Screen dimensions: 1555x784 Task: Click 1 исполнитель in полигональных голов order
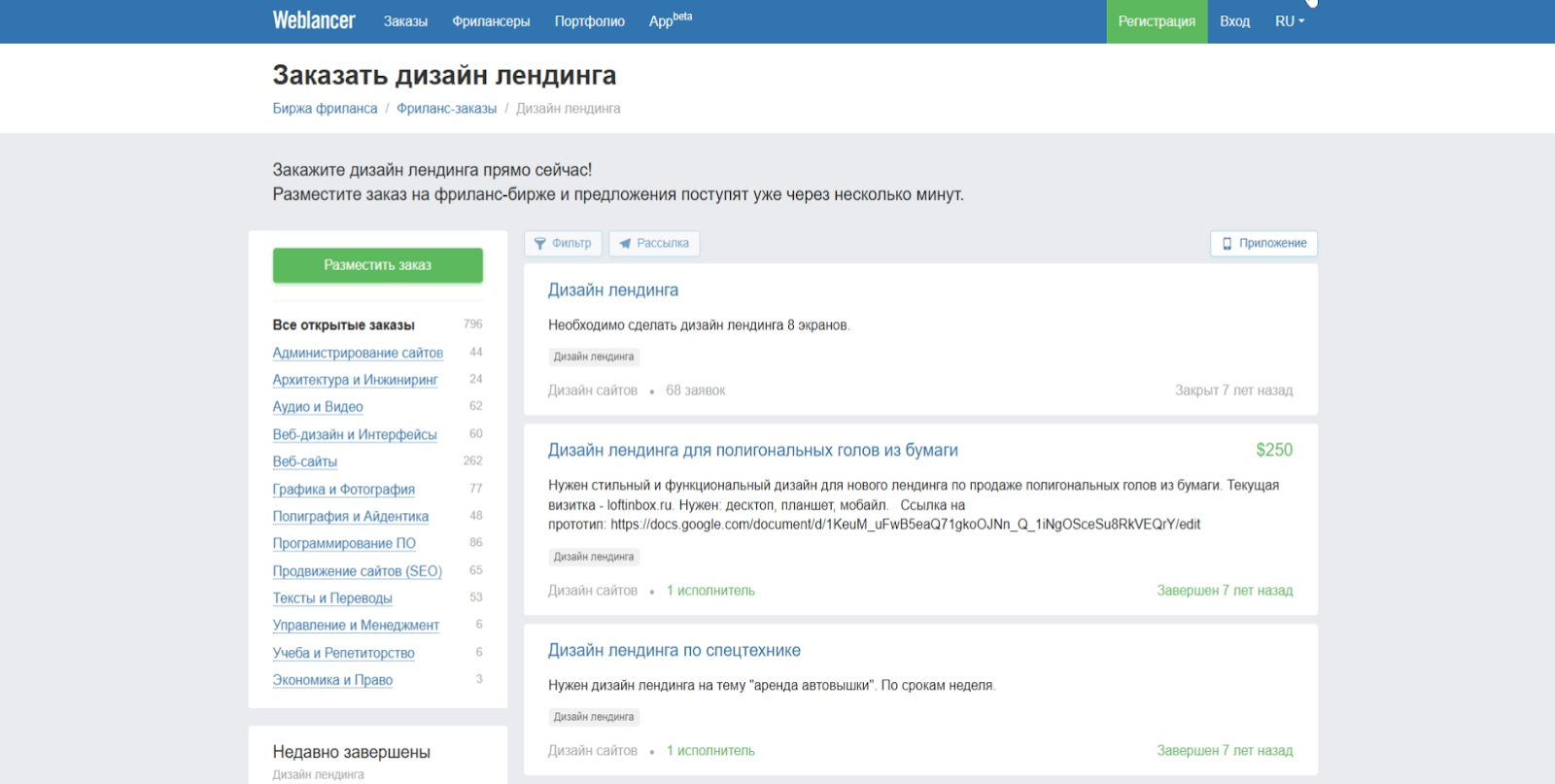click(710, 591)
